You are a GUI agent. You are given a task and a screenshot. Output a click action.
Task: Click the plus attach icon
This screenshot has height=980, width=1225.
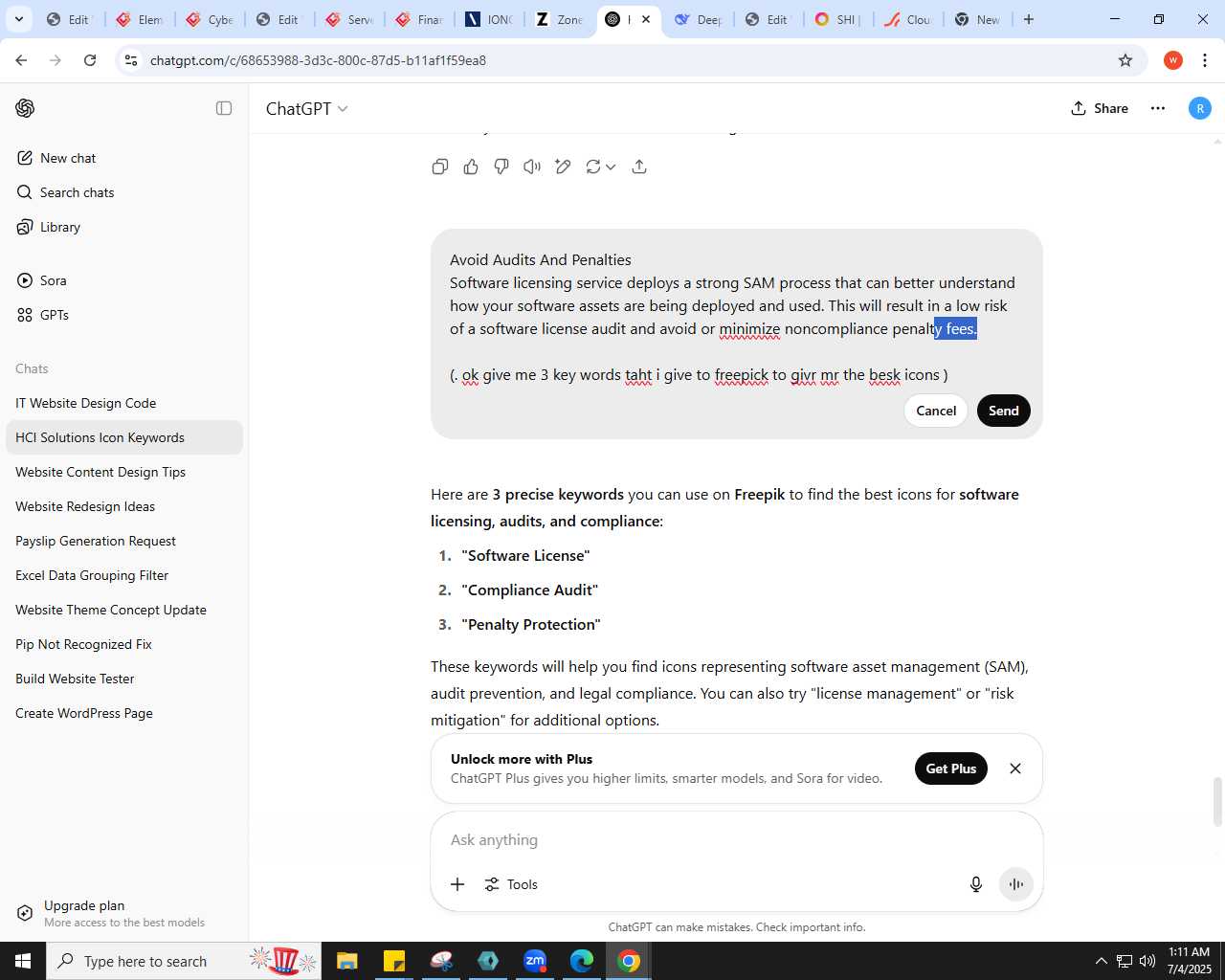pyautogui.click(x=457, y=884)
